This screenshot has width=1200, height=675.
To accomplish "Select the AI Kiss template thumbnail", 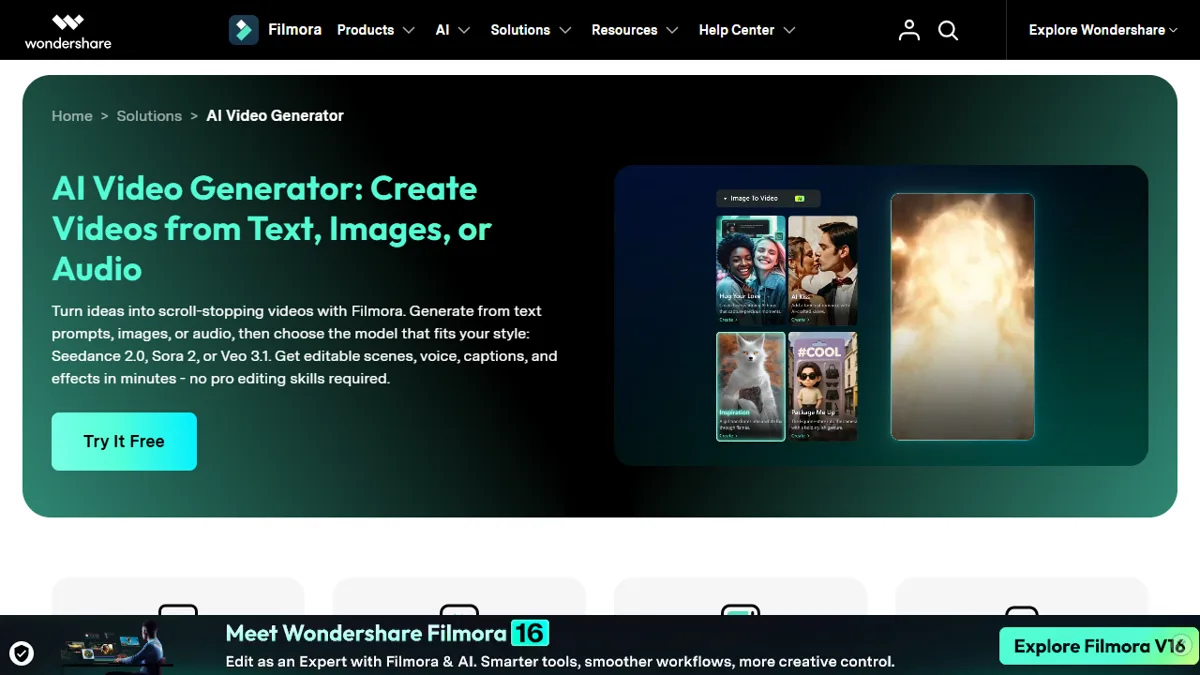I will tap(823, 271).
